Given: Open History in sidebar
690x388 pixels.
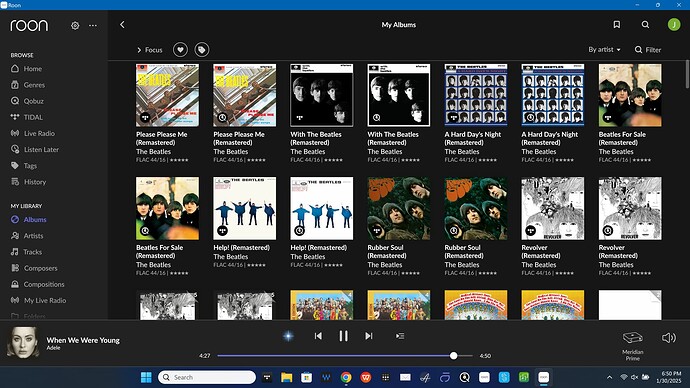Looking at the screenshot, I should [35, 182].
